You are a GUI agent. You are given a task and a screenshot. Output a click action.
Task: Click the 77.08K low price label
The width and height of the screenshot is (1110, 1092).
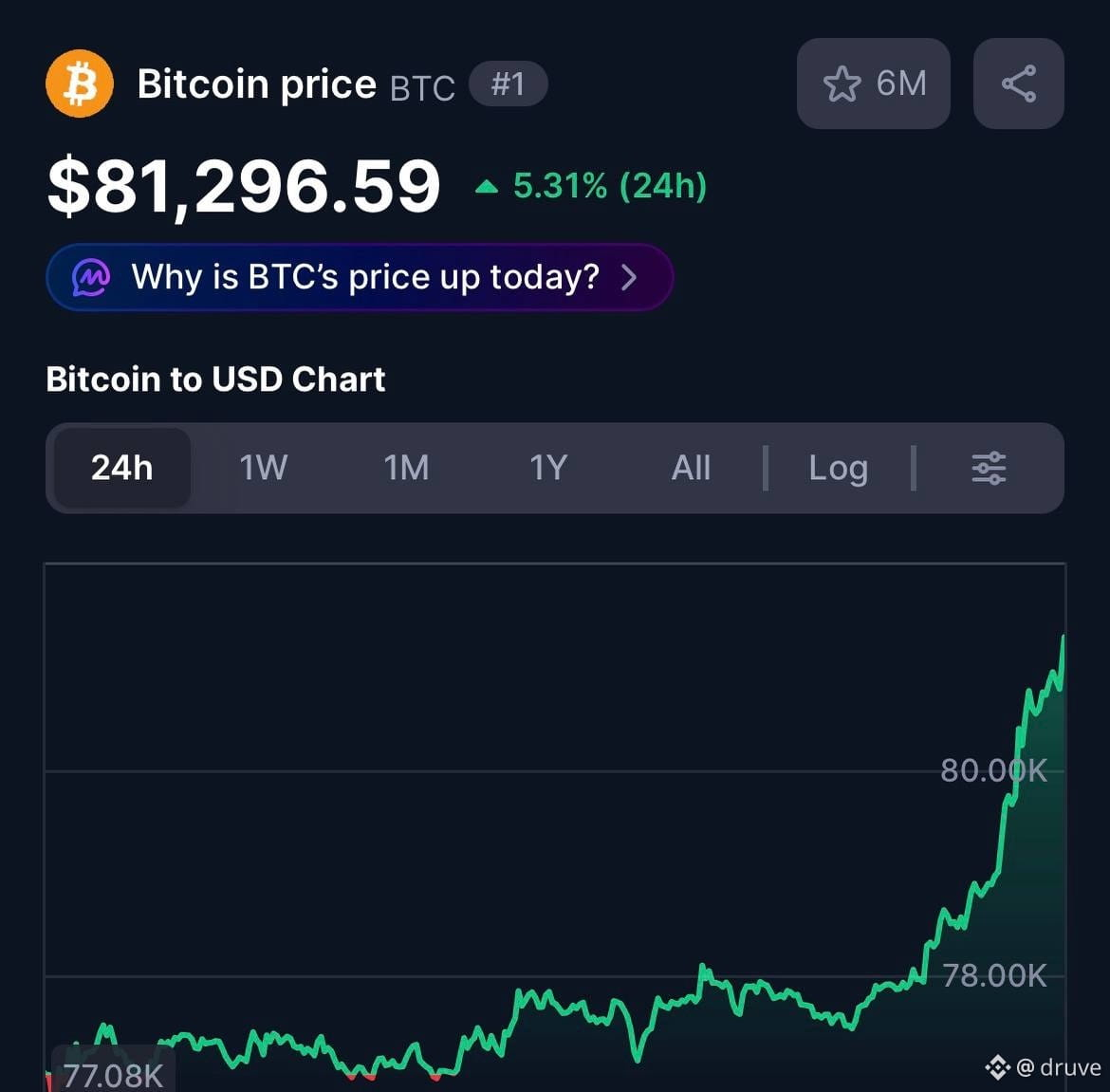click(x=113, y=1076)
